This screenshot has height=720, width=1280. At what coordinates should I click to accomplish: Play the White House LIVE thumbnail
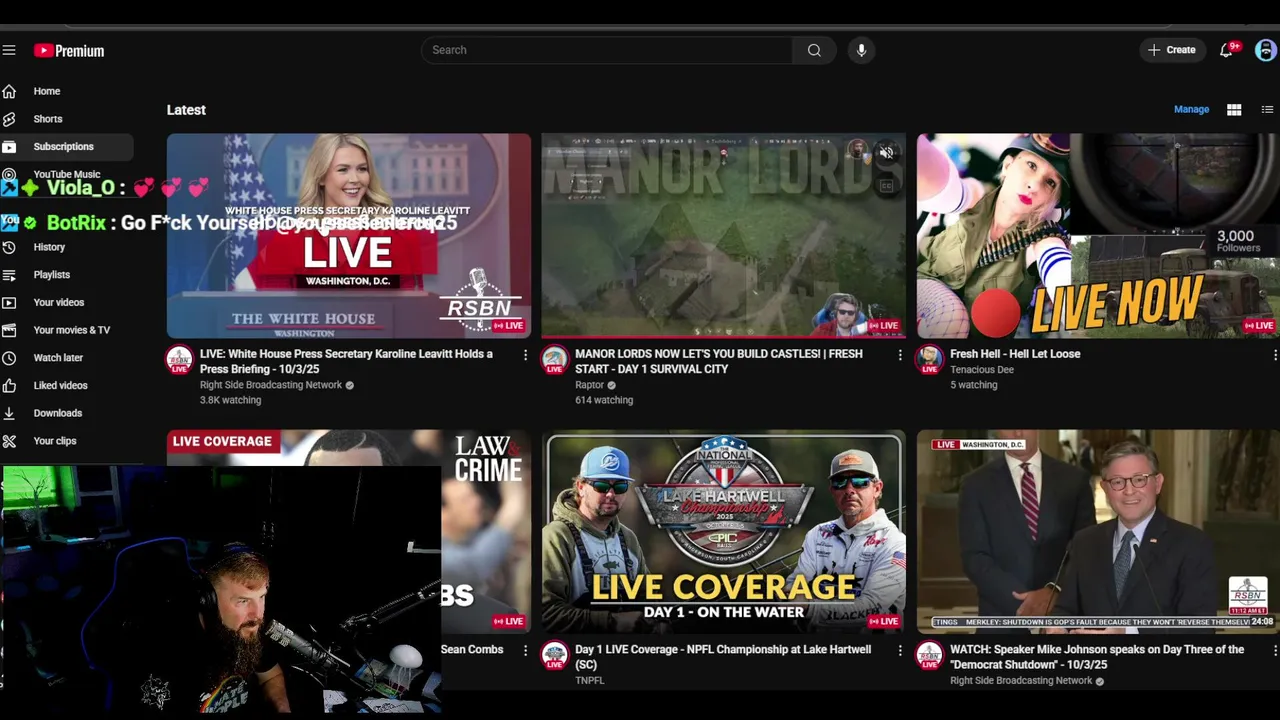(349, 236)
